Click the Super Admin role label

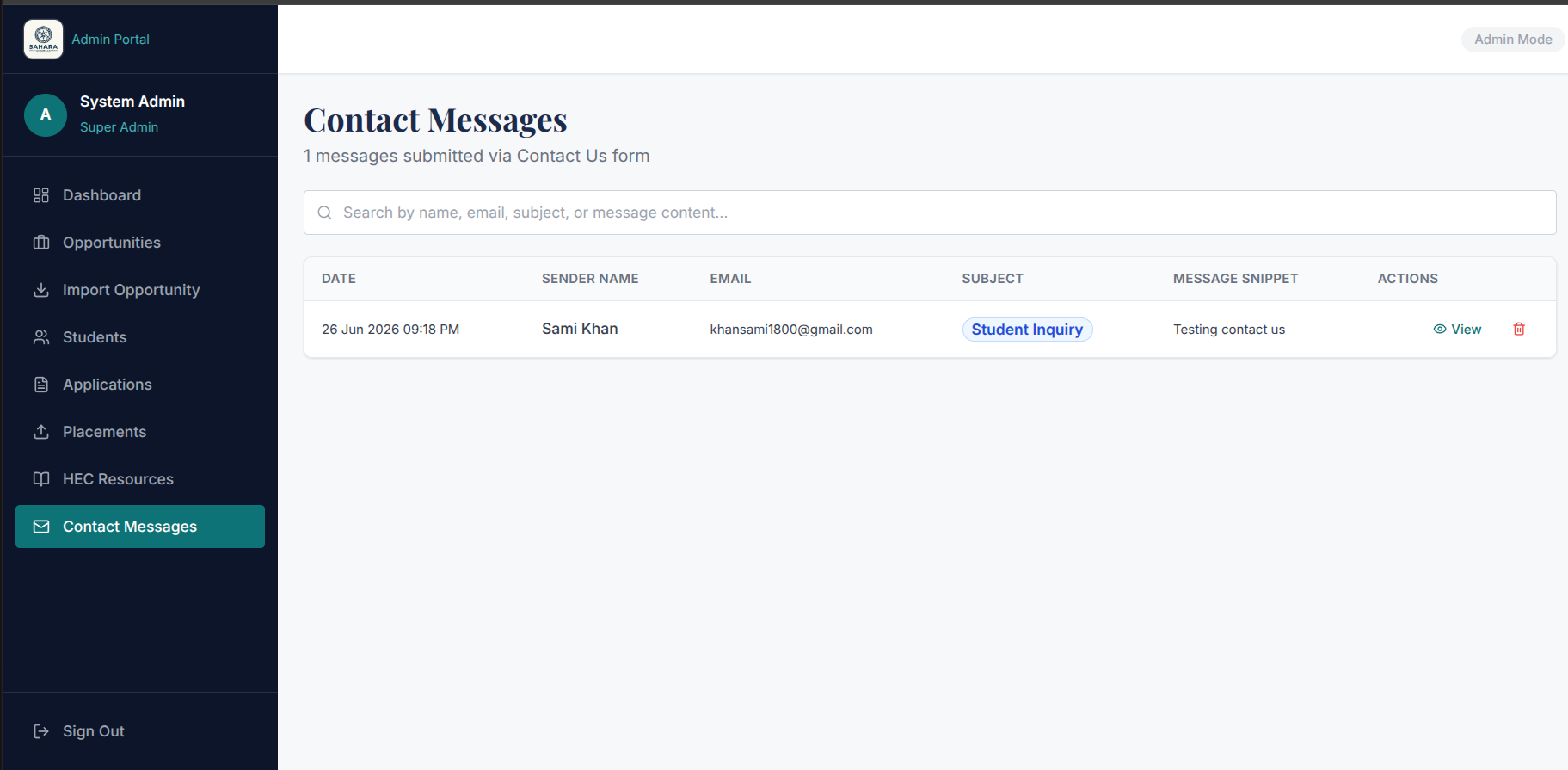[119, 127]
